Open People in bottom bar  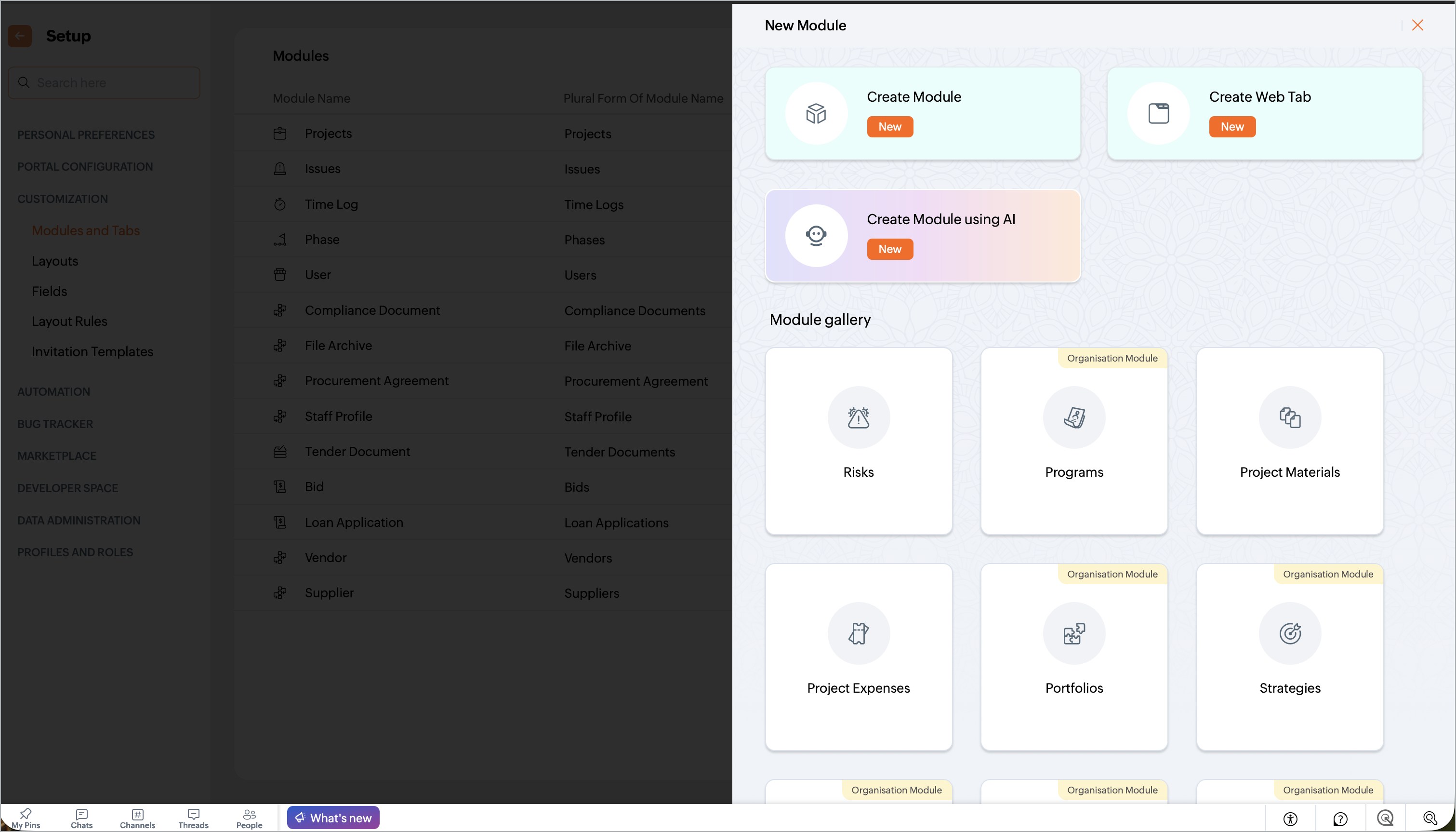pos(250,819)
